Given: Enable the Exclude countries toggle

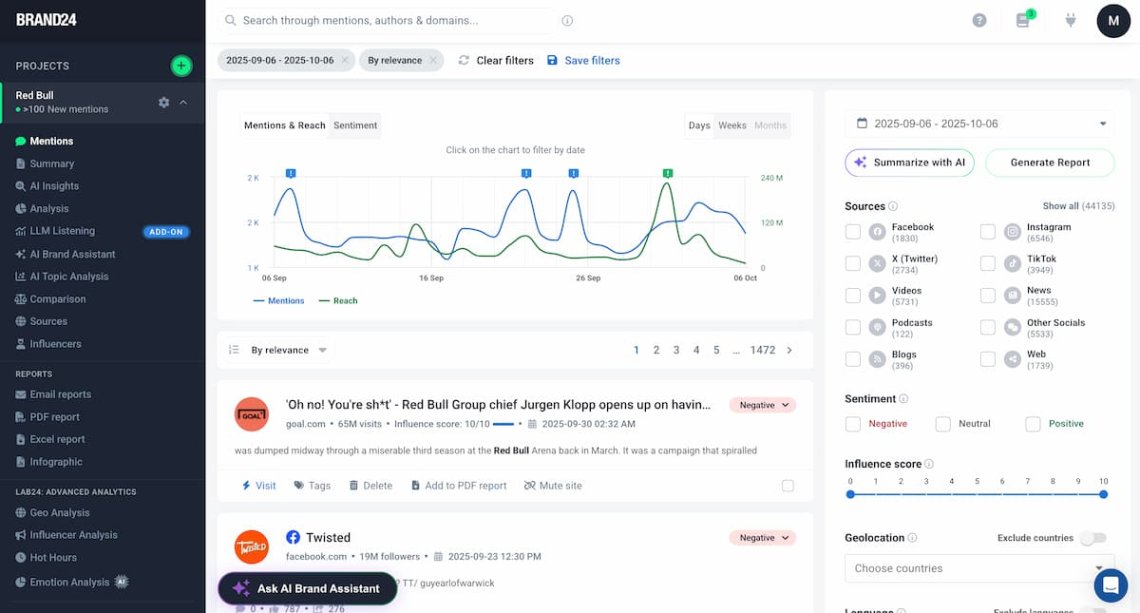Looking at the screenshot, I should pos(1092,538).
